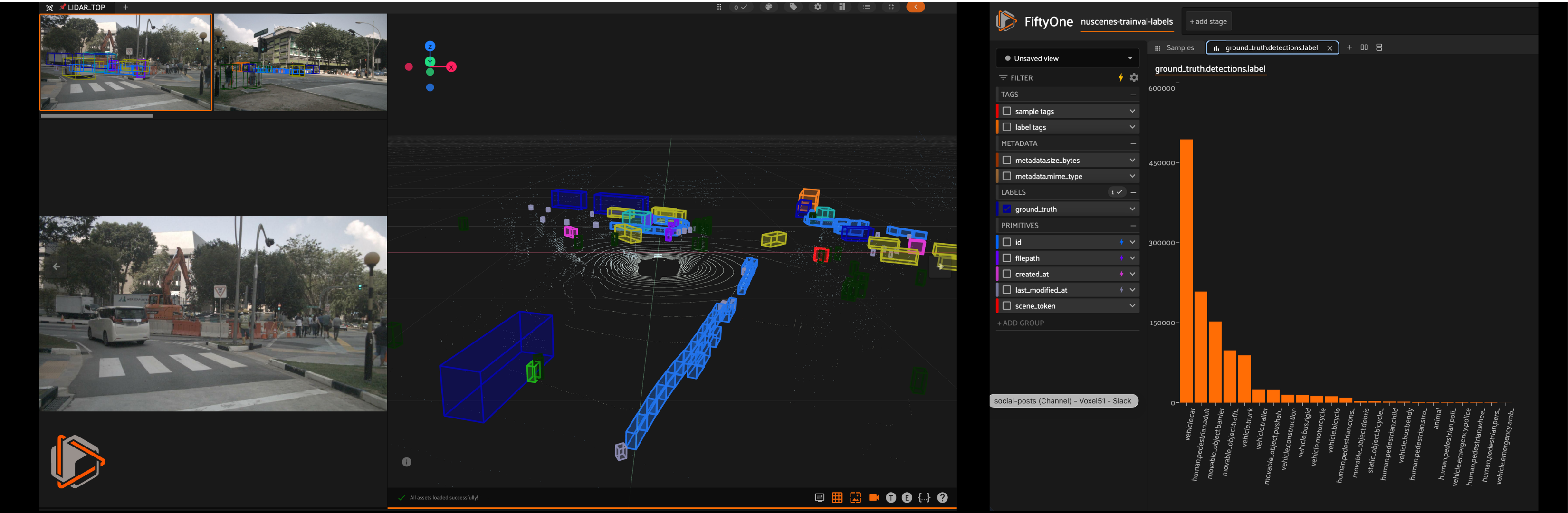This screenshot has height=513, width=1568.
Task: Open help question mark icon
Action: (x=942, y=498)
